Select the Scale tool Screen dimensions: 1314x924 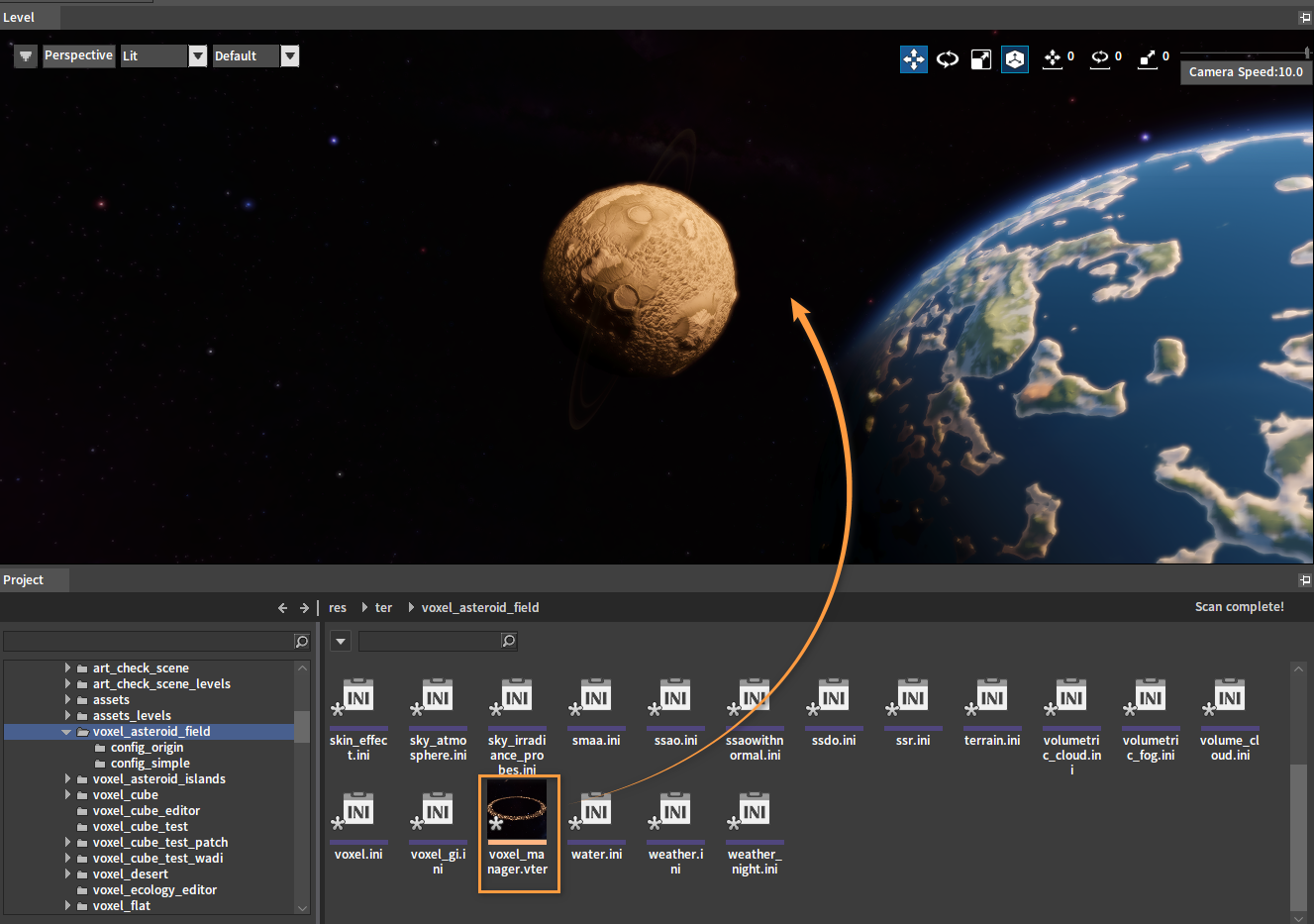pos(981,59)
